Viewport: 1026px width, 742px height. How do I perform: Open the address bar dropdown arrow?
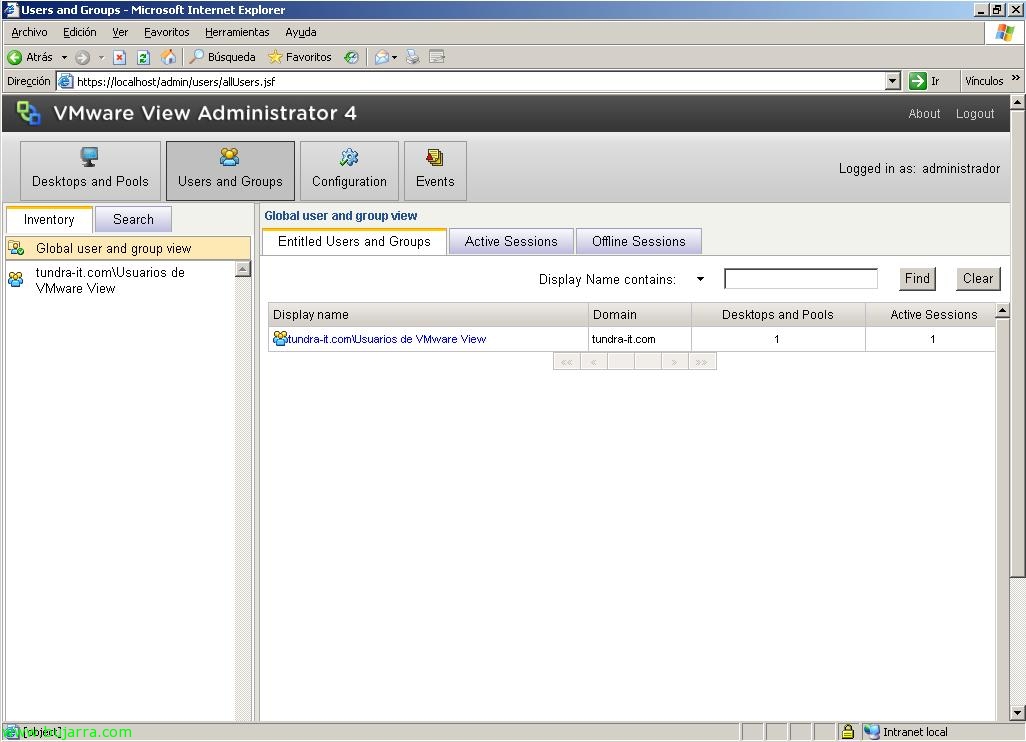[893, 81]
